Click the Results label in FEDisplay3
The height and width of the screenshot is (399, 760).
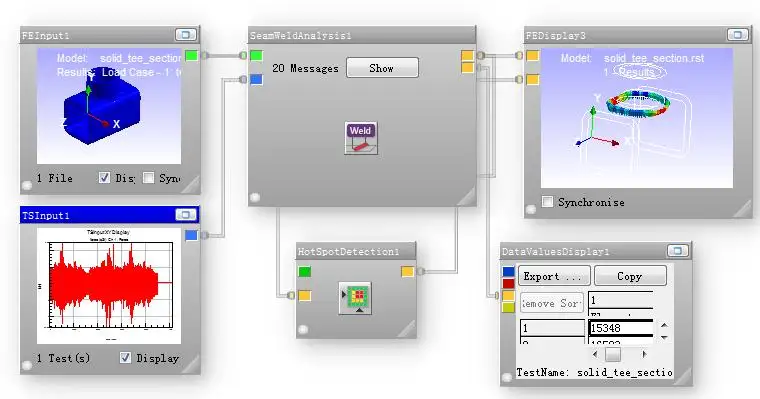coord(637,72)
